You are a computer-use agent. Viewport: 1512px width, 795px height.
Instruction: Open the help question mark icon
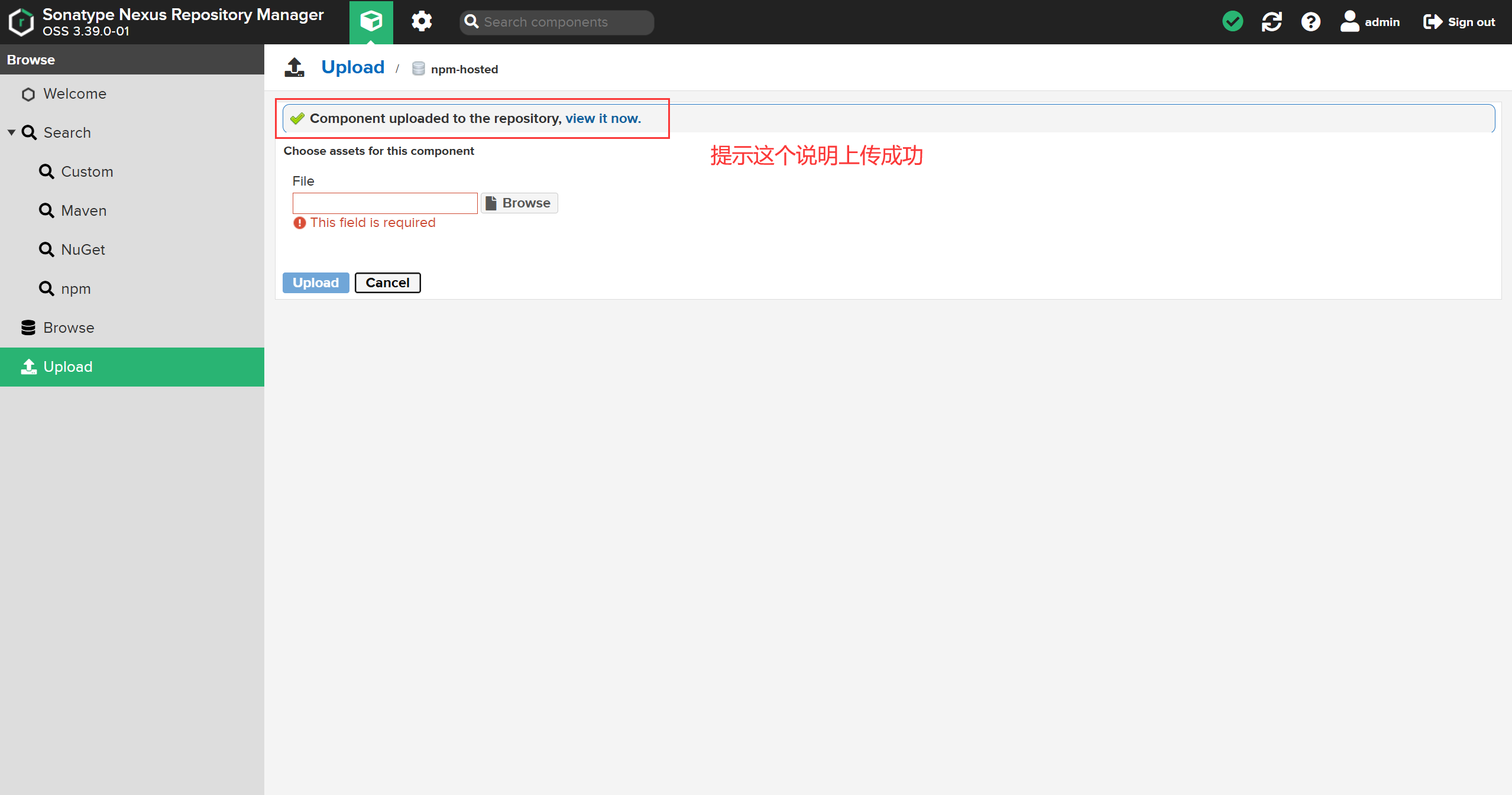point(1310,22)
